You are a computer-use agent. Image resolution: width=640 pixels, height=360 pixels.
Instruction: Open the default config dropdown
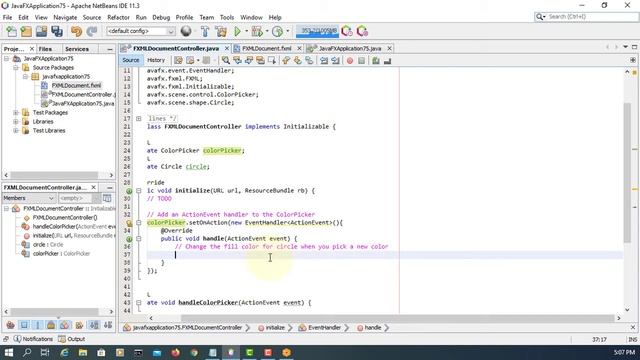(141, 31)
